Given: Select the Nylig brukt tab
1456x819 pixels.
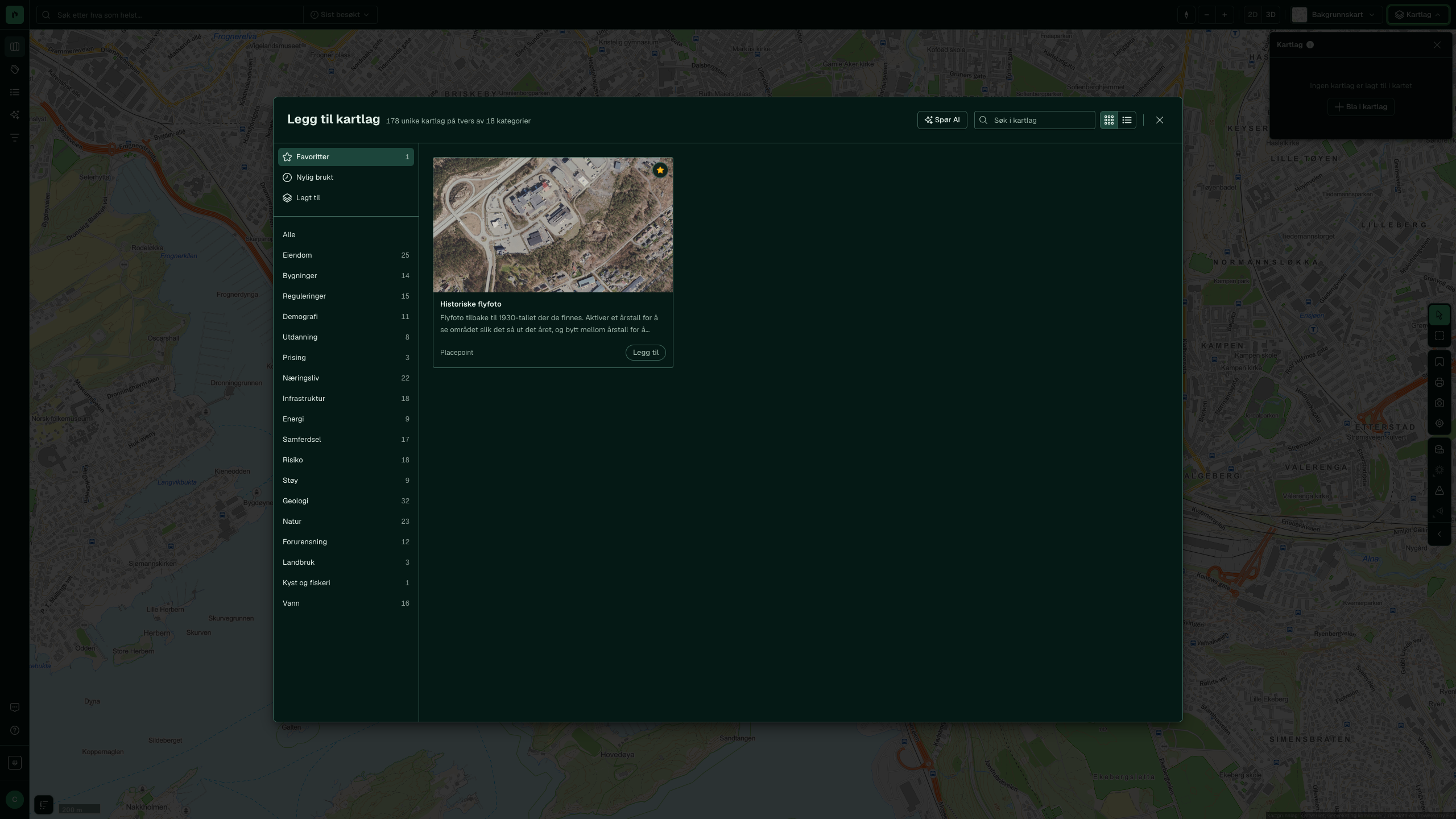Looking at the screenshot, I should pyautogui.click(x=346, y=177).
